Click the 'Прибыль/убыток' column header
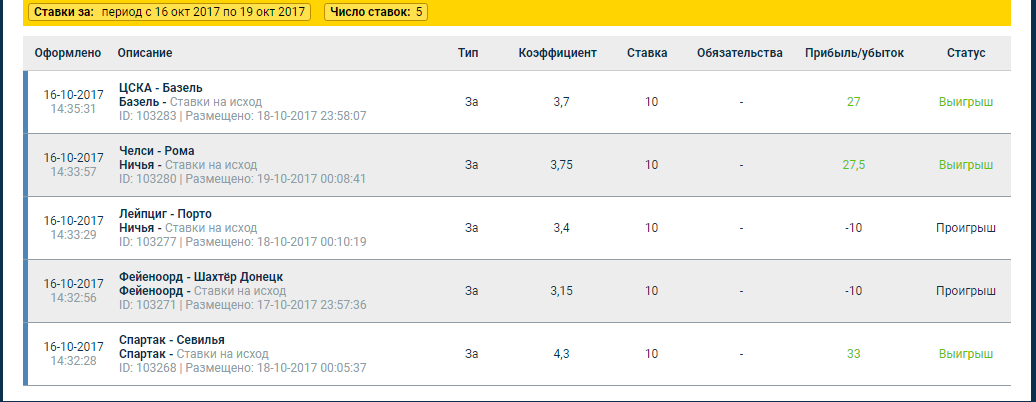The width and height of the screenshot is (1036, 402). click(x=854, y=53)
